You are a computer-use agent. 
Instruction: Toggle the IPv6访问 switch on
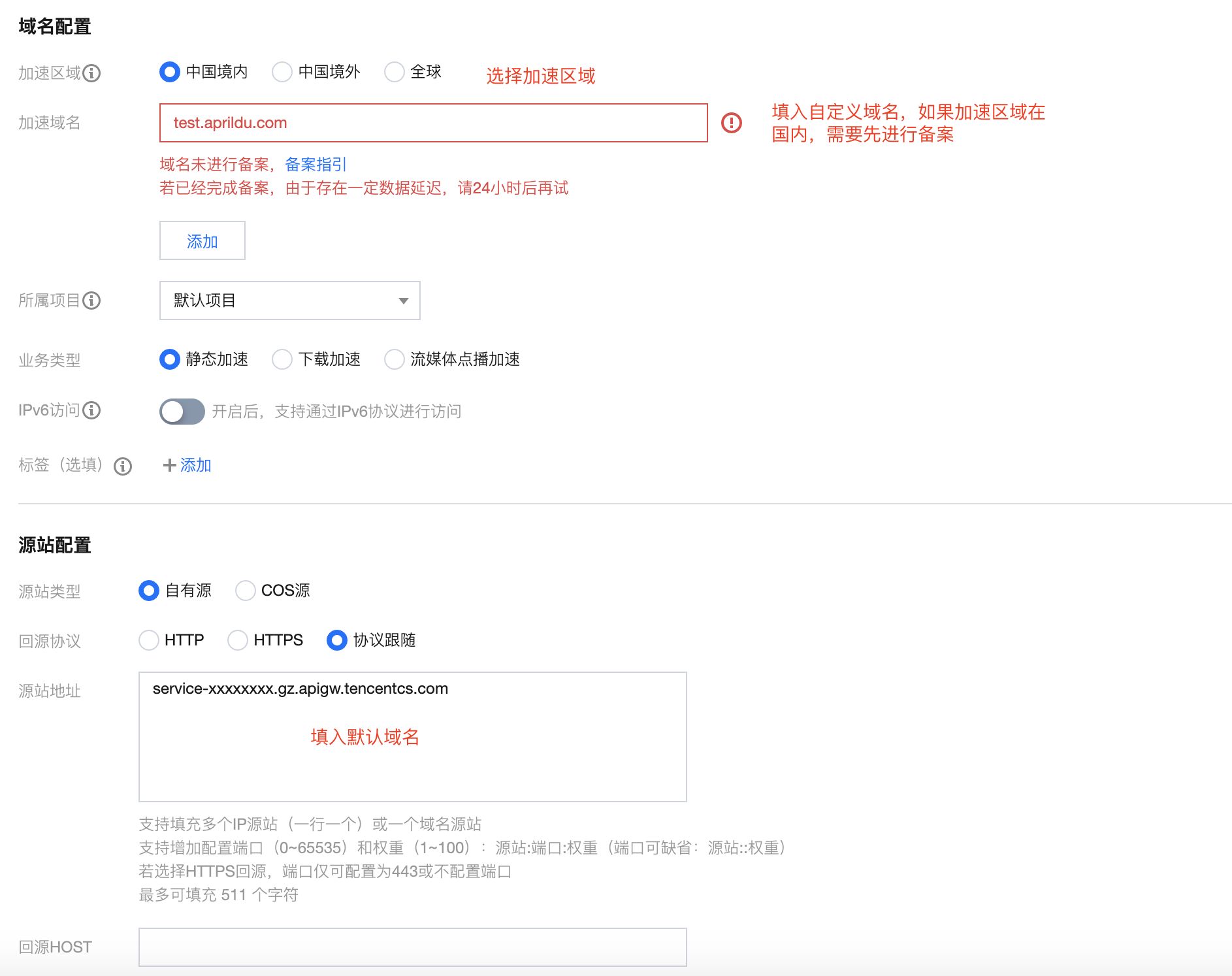(x=182, y=412)
